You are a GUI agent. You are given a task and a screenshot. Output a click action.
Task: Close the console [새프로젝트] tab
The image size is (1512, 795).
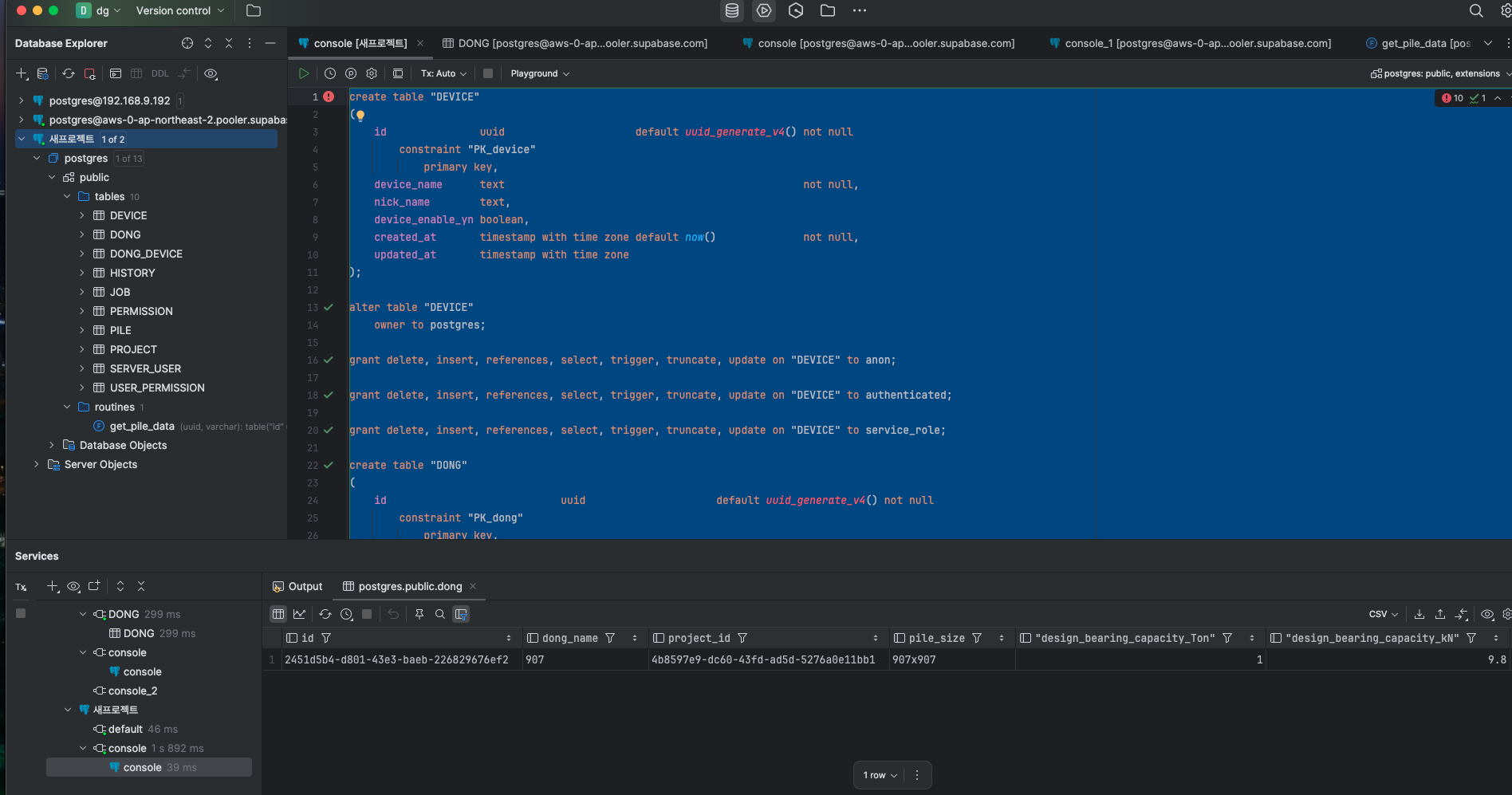click(420, 43)
